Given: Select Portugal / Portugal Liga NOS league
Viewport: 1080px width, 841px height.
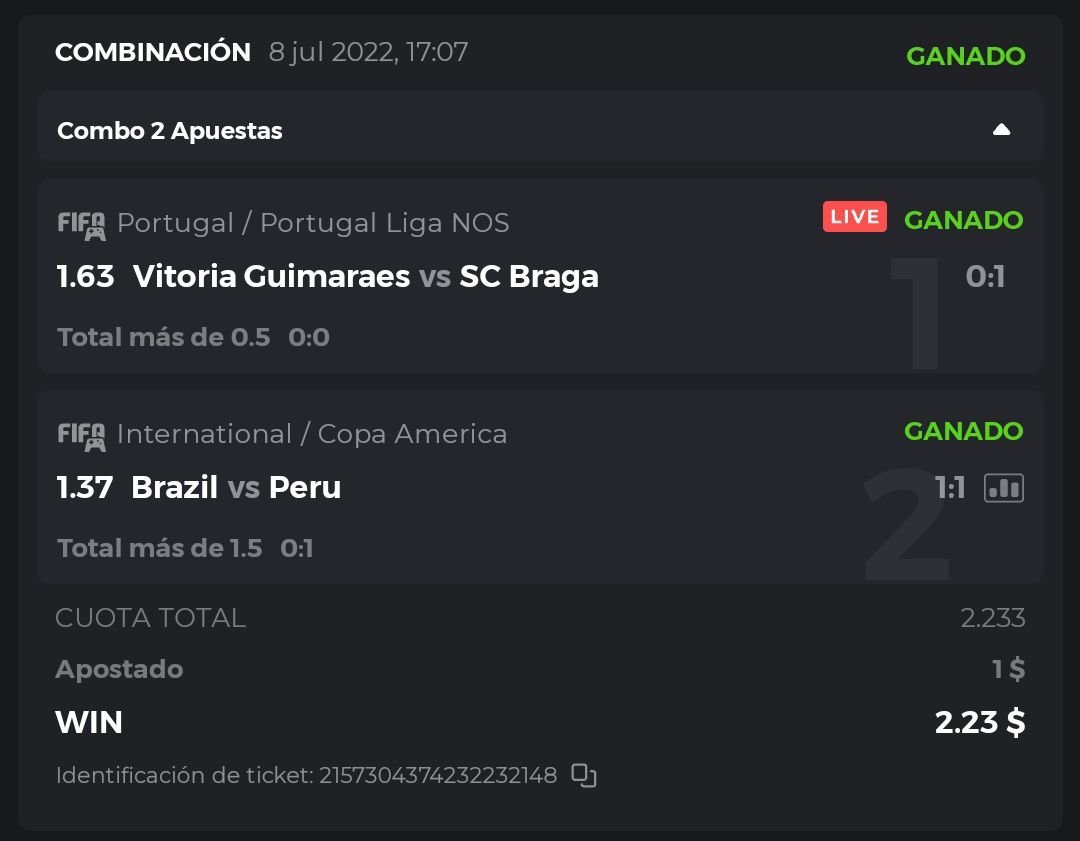Looking at the screenshot, I should (x=313, y=223).
